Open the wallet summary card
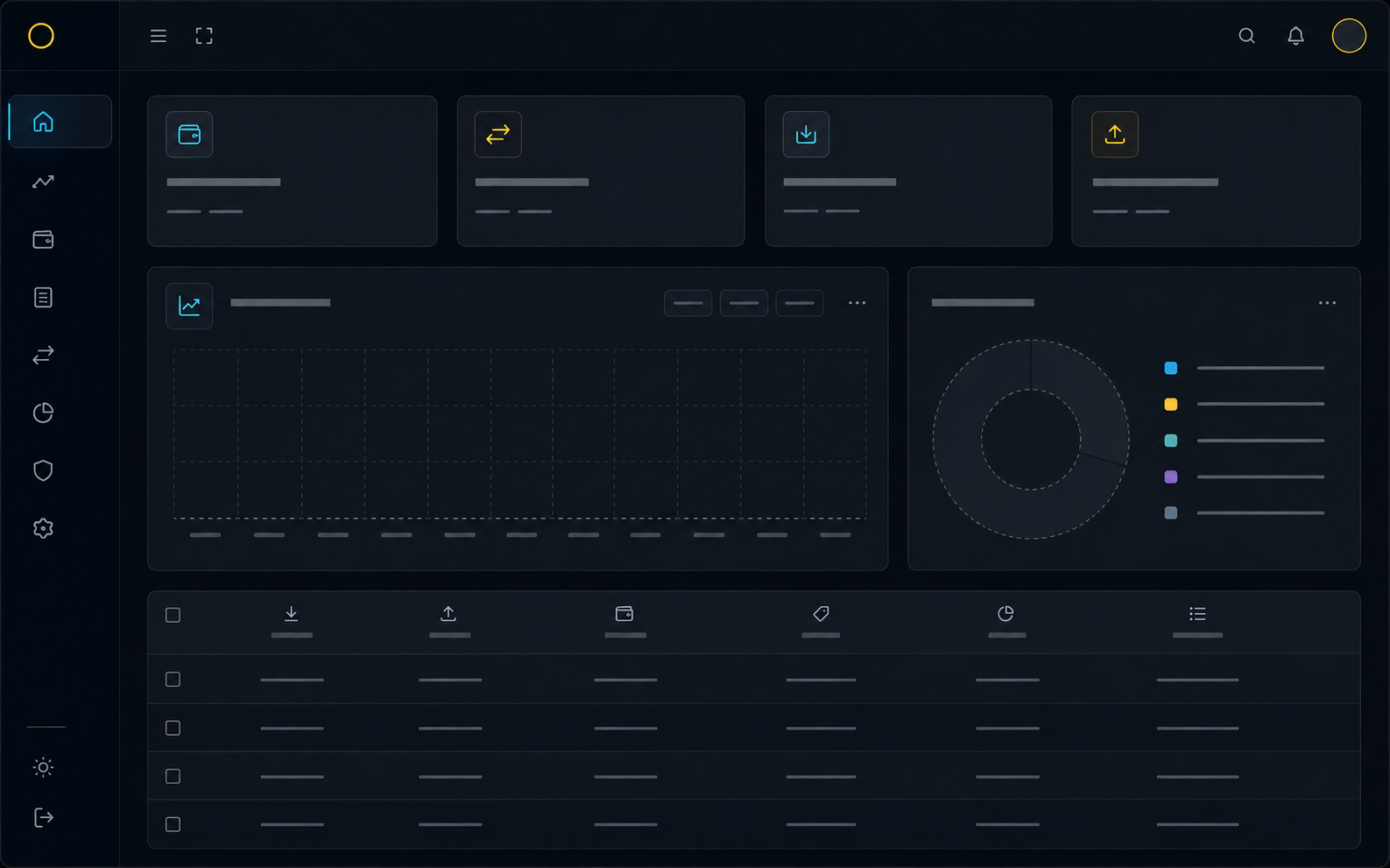This screenshot has height=868, width=1390. tap(293, 171)
